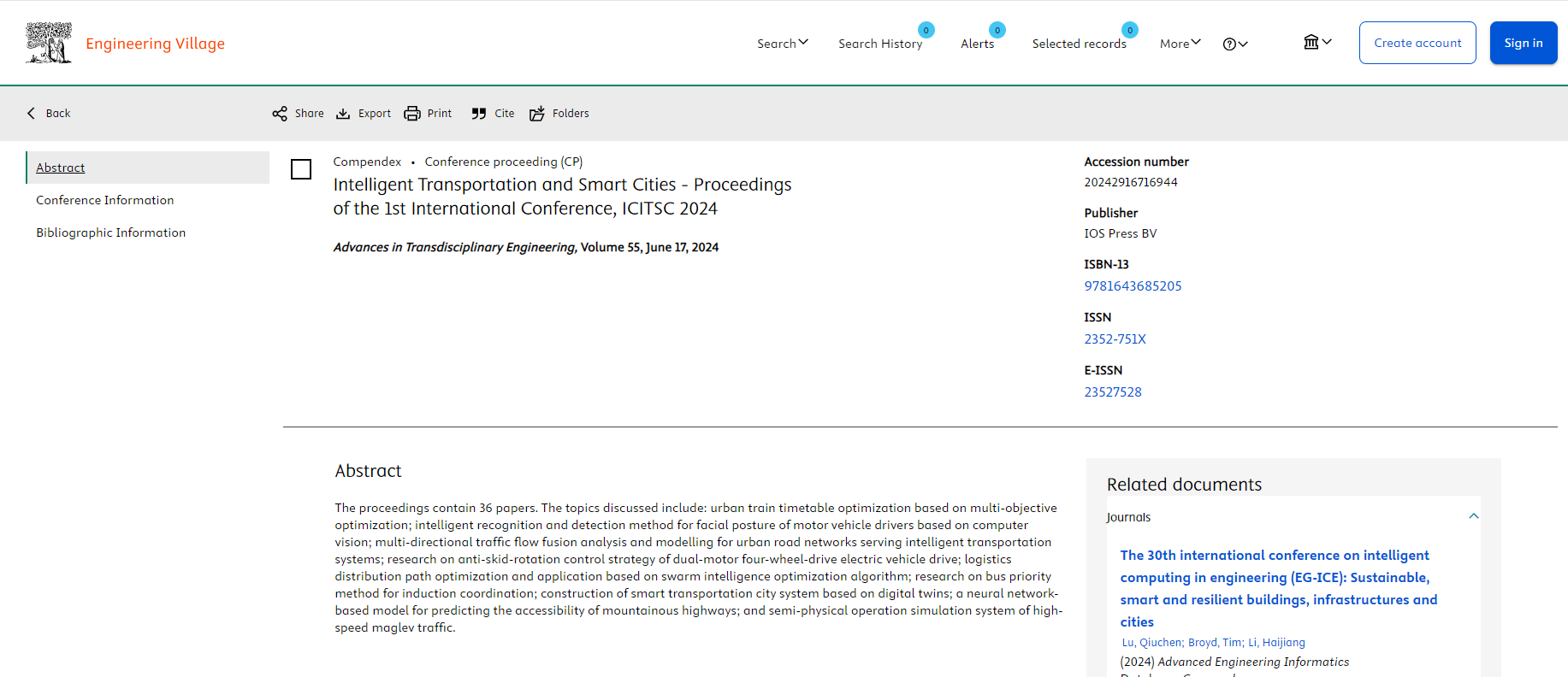Go to Conference Information section
The image size is (1568, 677).
104,200
